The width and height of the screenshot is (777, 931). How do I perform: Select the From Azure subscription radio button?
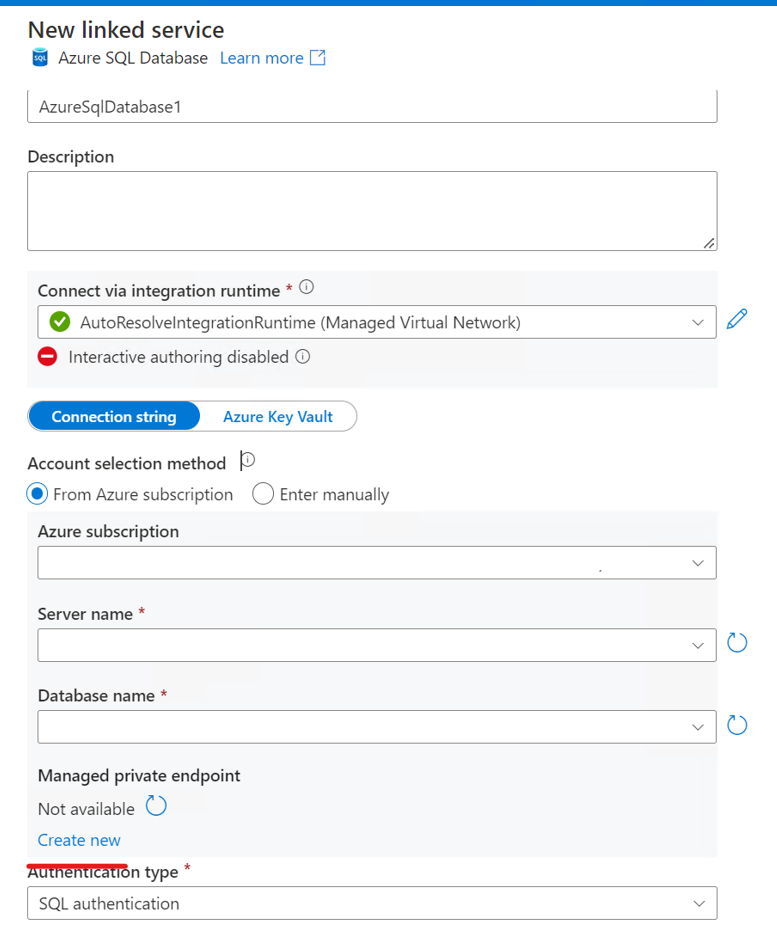click(x=37, y=494)
